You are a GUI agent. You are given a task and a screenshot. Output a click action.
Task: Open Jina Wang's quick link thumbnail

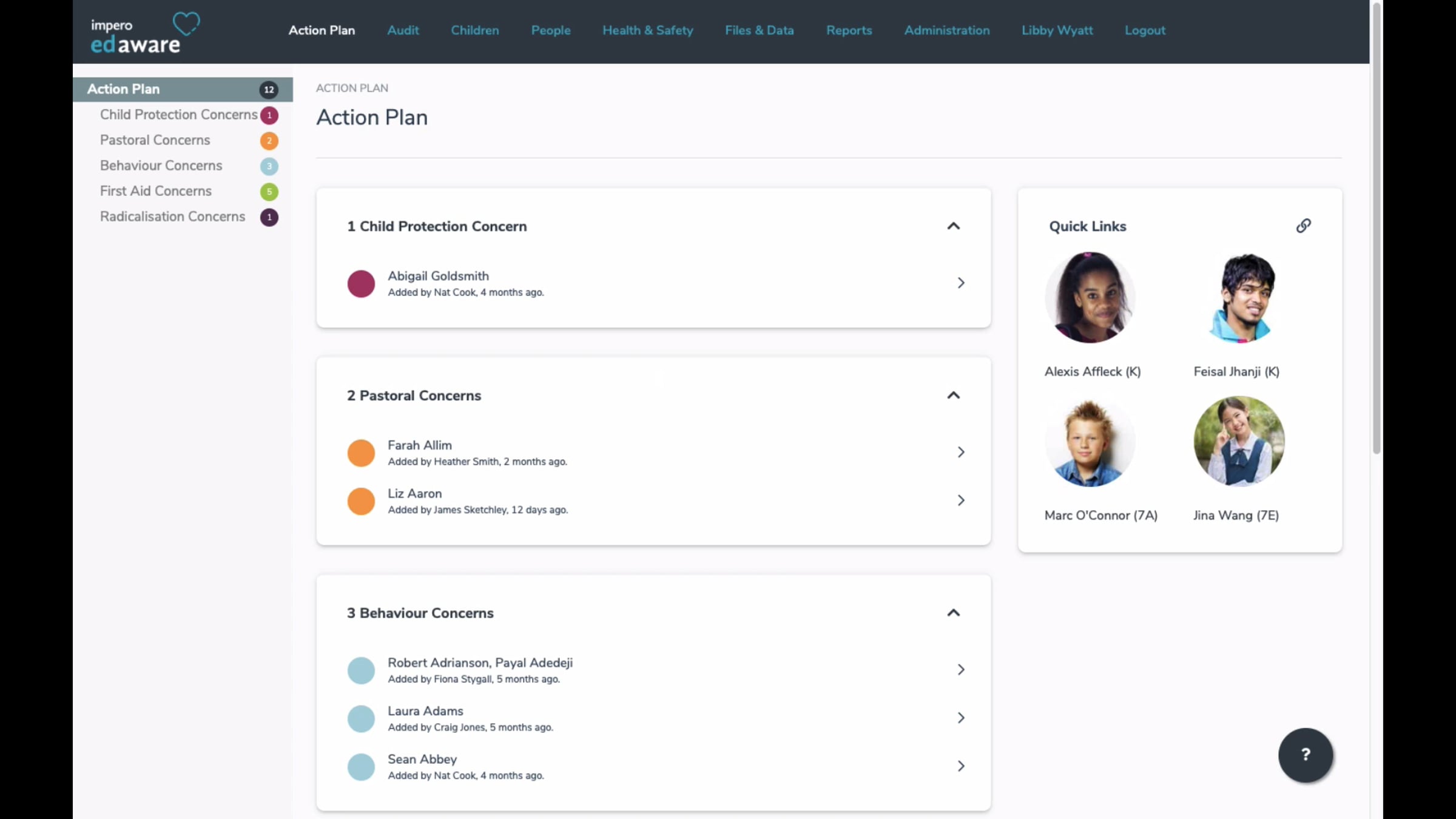pyautogui.click(x=1238, y=442)
